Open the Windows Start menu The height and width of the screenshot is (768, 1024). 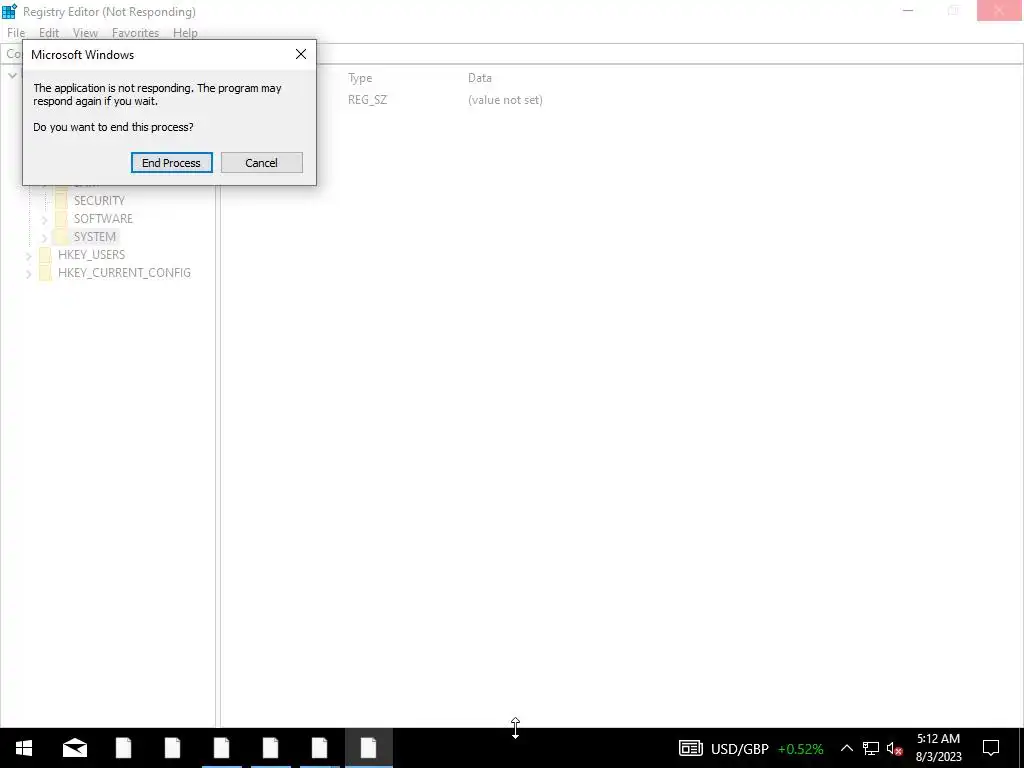[24, 748]
